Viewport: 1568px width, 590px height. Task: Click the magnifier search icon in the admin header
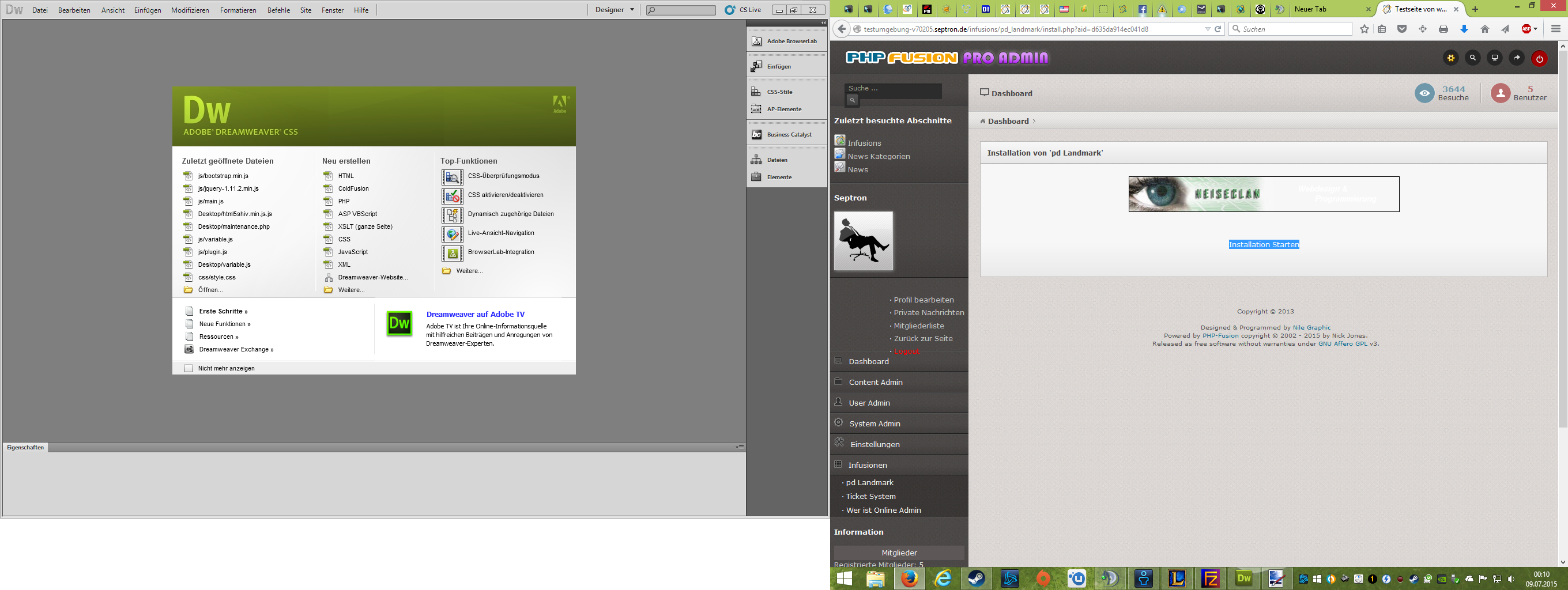[x=1472, y=58]
